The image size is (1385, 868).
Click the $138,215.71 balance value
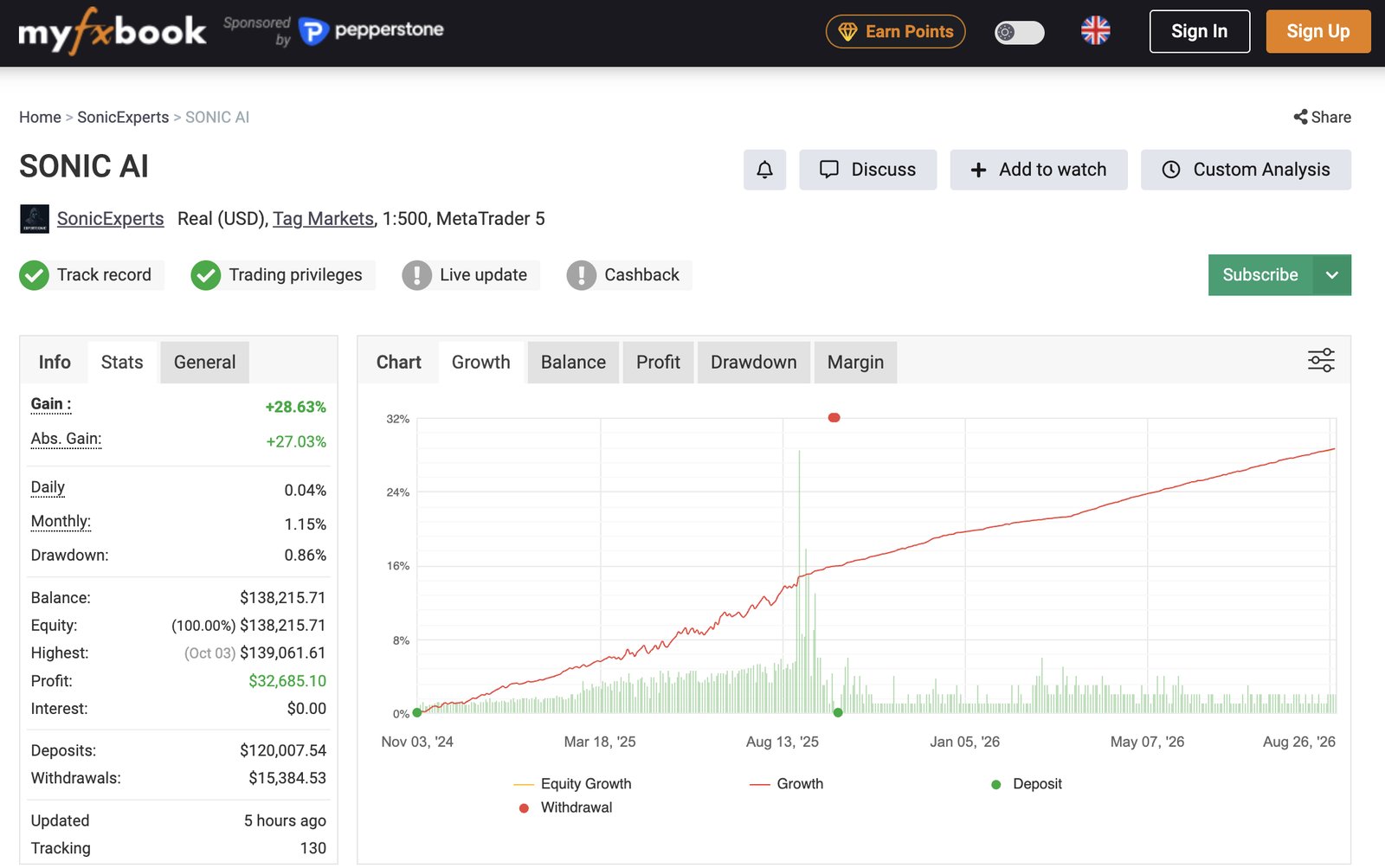point(282,598)
